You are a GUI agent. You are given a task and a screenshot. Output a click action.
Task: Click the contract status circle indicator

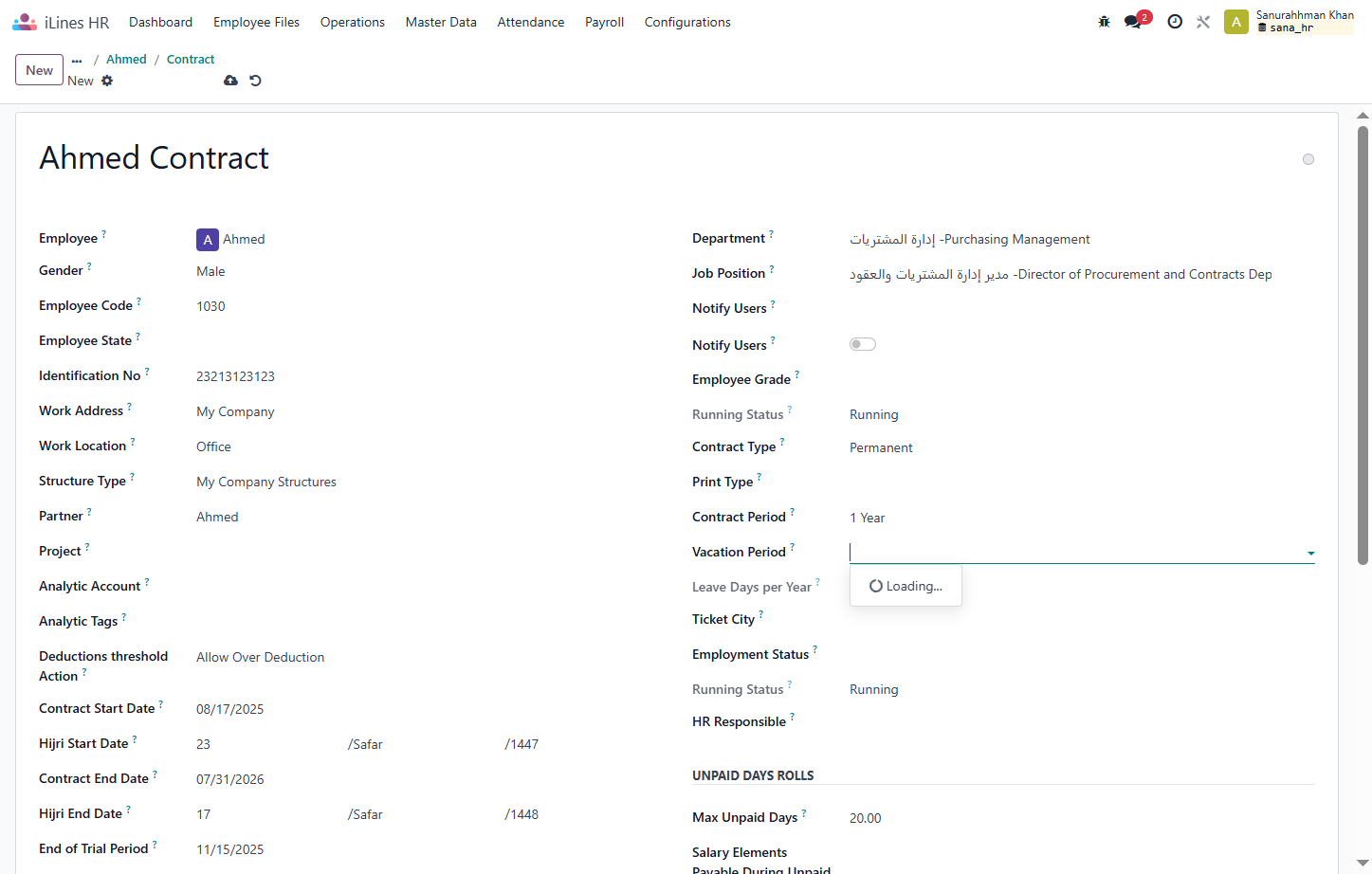(x=1308, y=159)
